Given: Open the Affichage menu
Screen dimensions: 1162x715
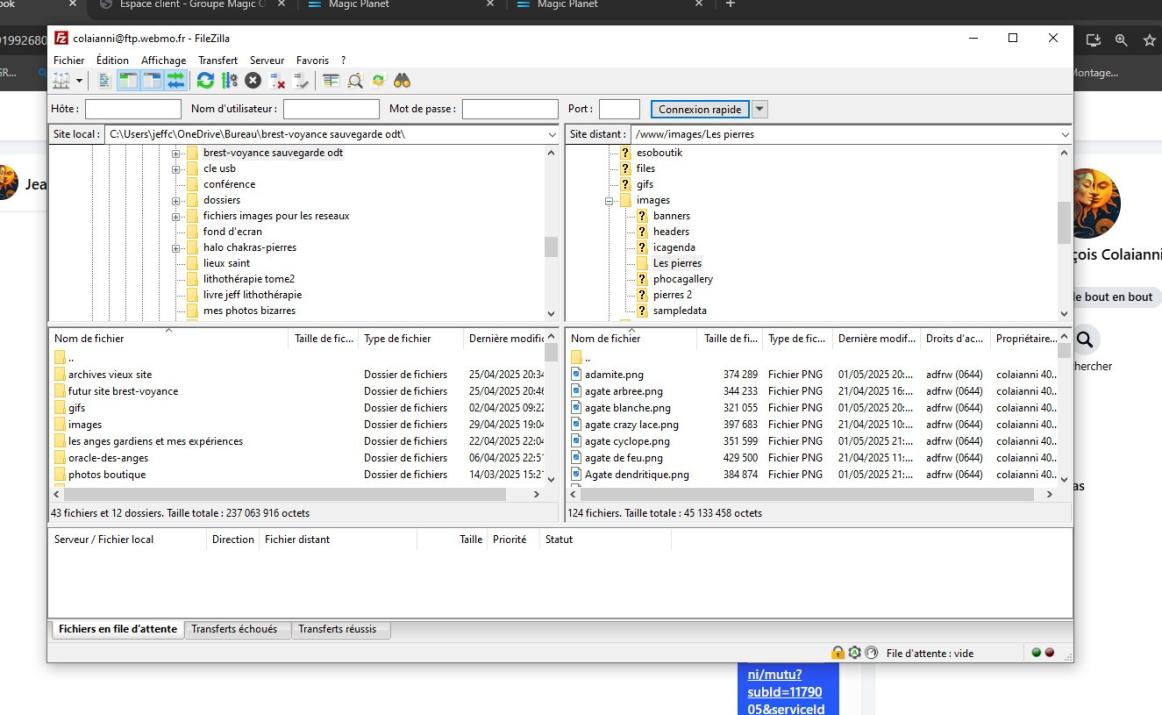Looking at the screenshot, I should tap(164, 60).
